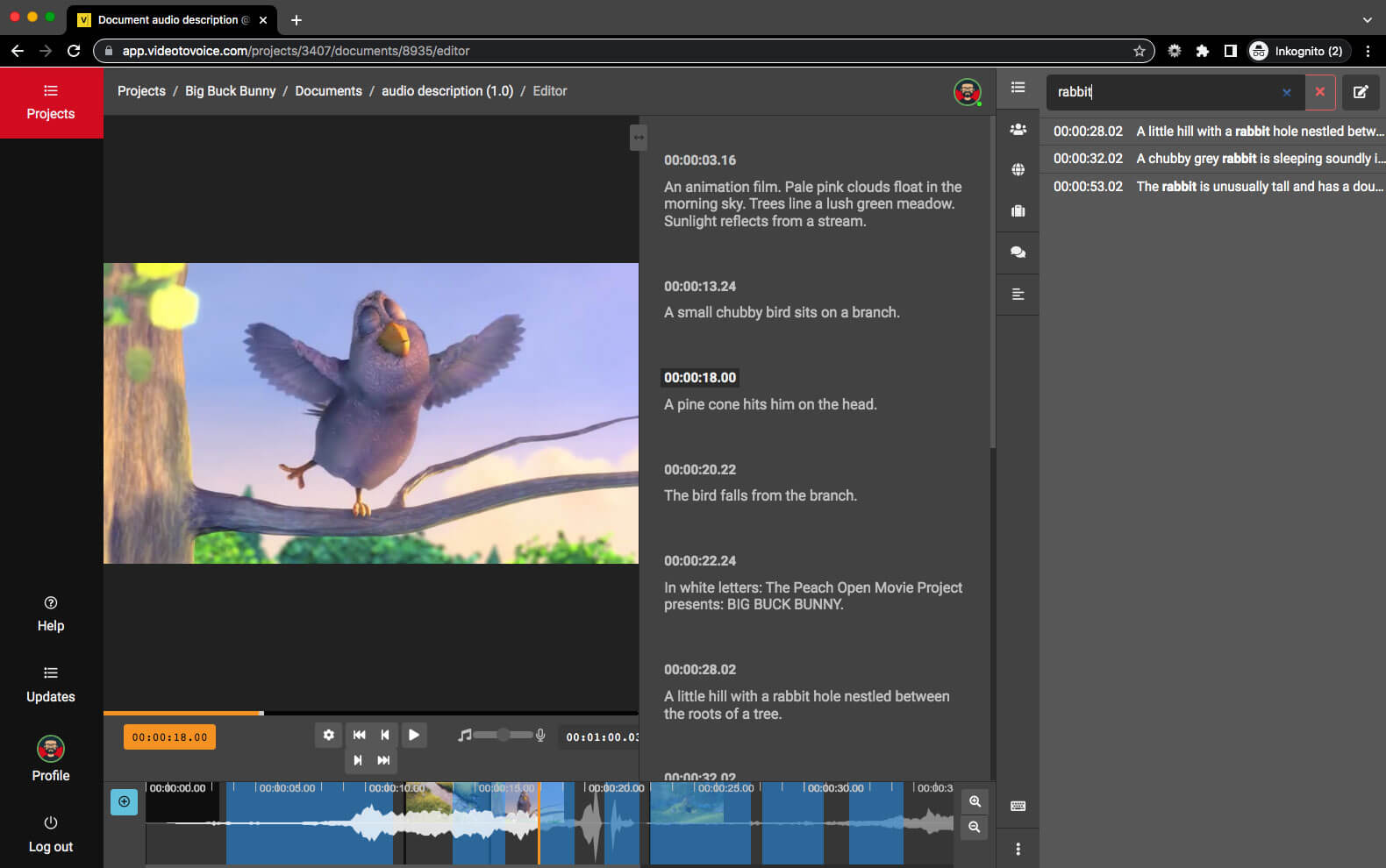Toggle the video panel width handle

click(x=638, y=138)
